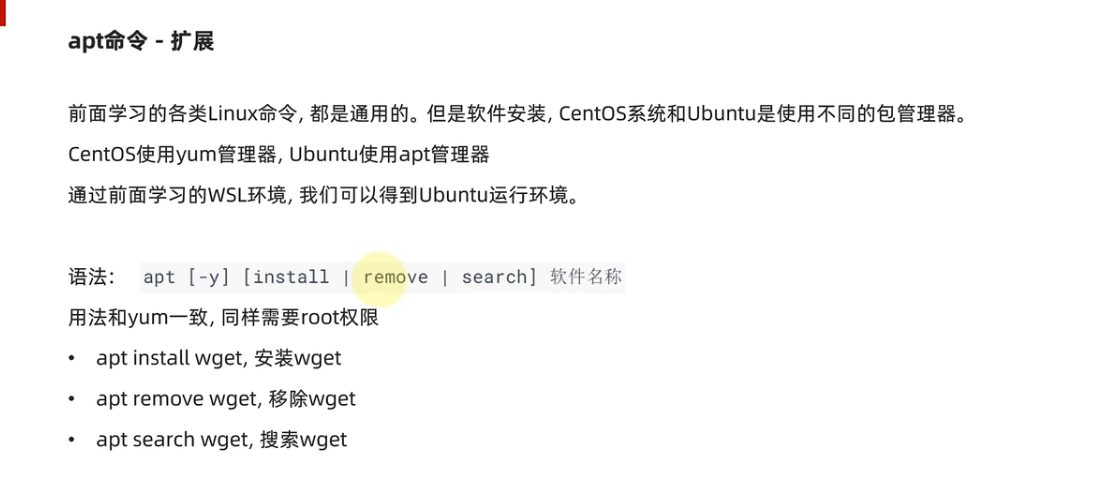Click the '语法:' label
This screenshot has height=483, width=1112.
click(x=92, y=277)
